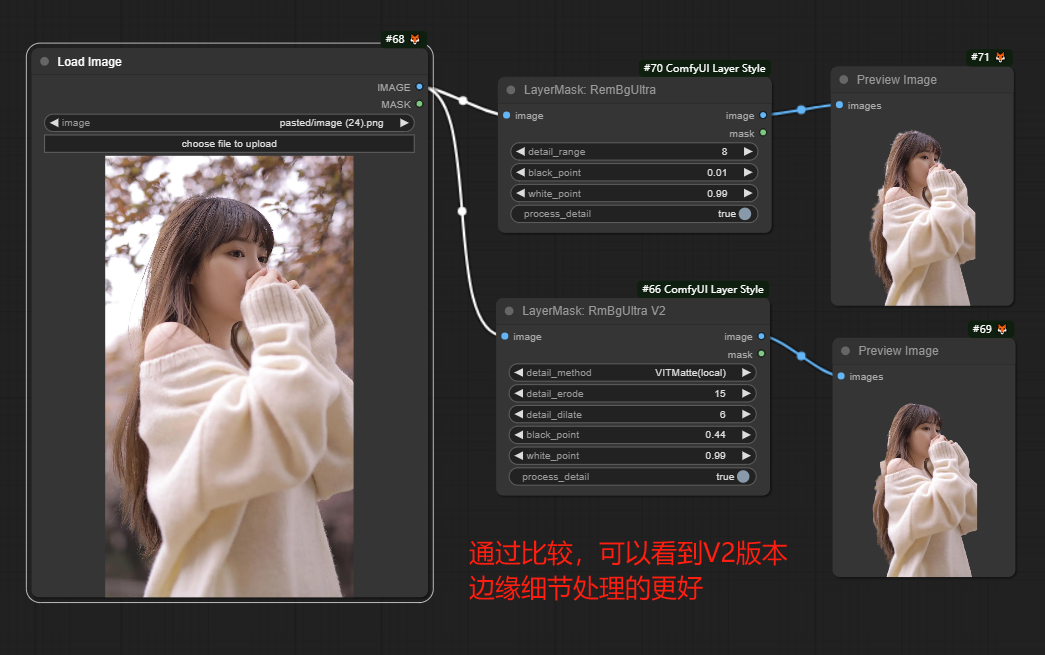Click the images input port on Preview #69
1045x655 pixels.
[840, 377]
